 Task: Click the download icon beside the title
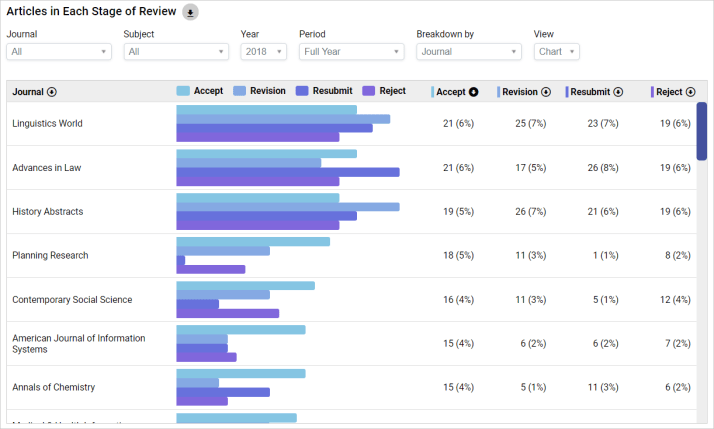click(x=191, y=12)
